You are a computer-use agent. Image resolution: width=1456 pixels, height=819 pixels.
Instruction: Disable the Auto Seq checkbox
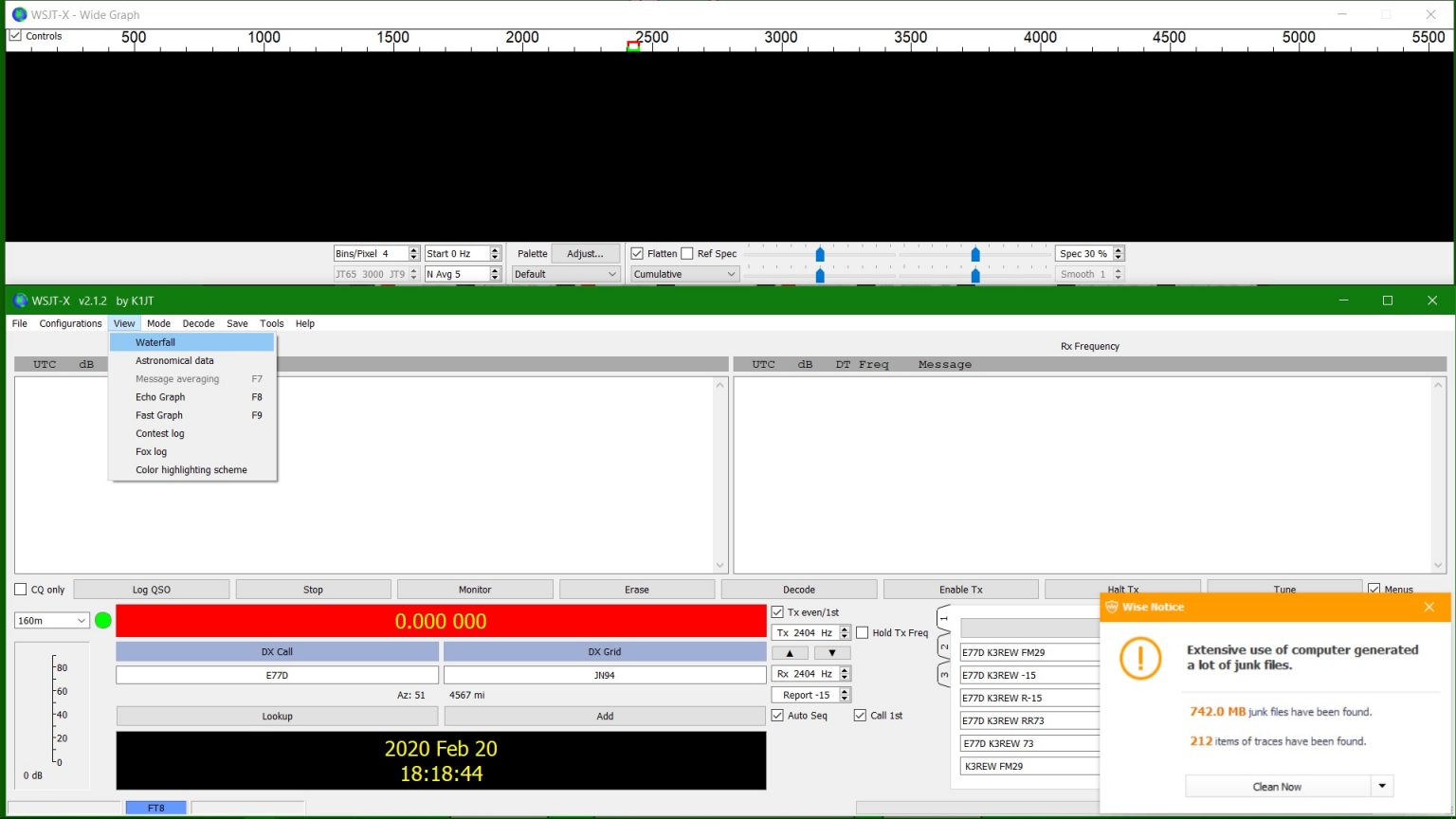pyautogui.click(x=777, y=715)
